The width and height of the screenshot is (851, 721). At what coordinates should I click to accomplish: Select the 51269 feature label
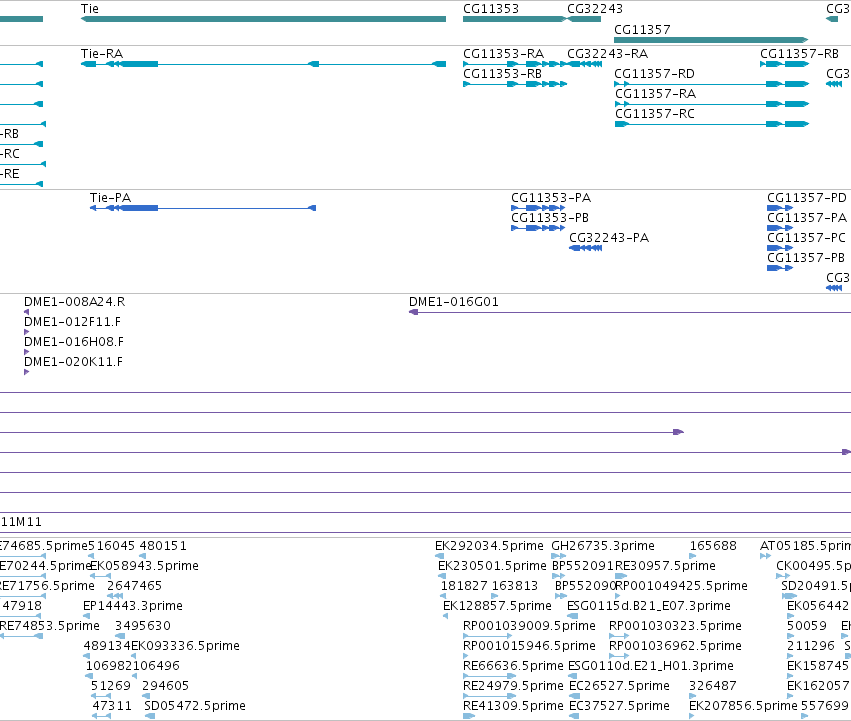[x=111, y=686]
